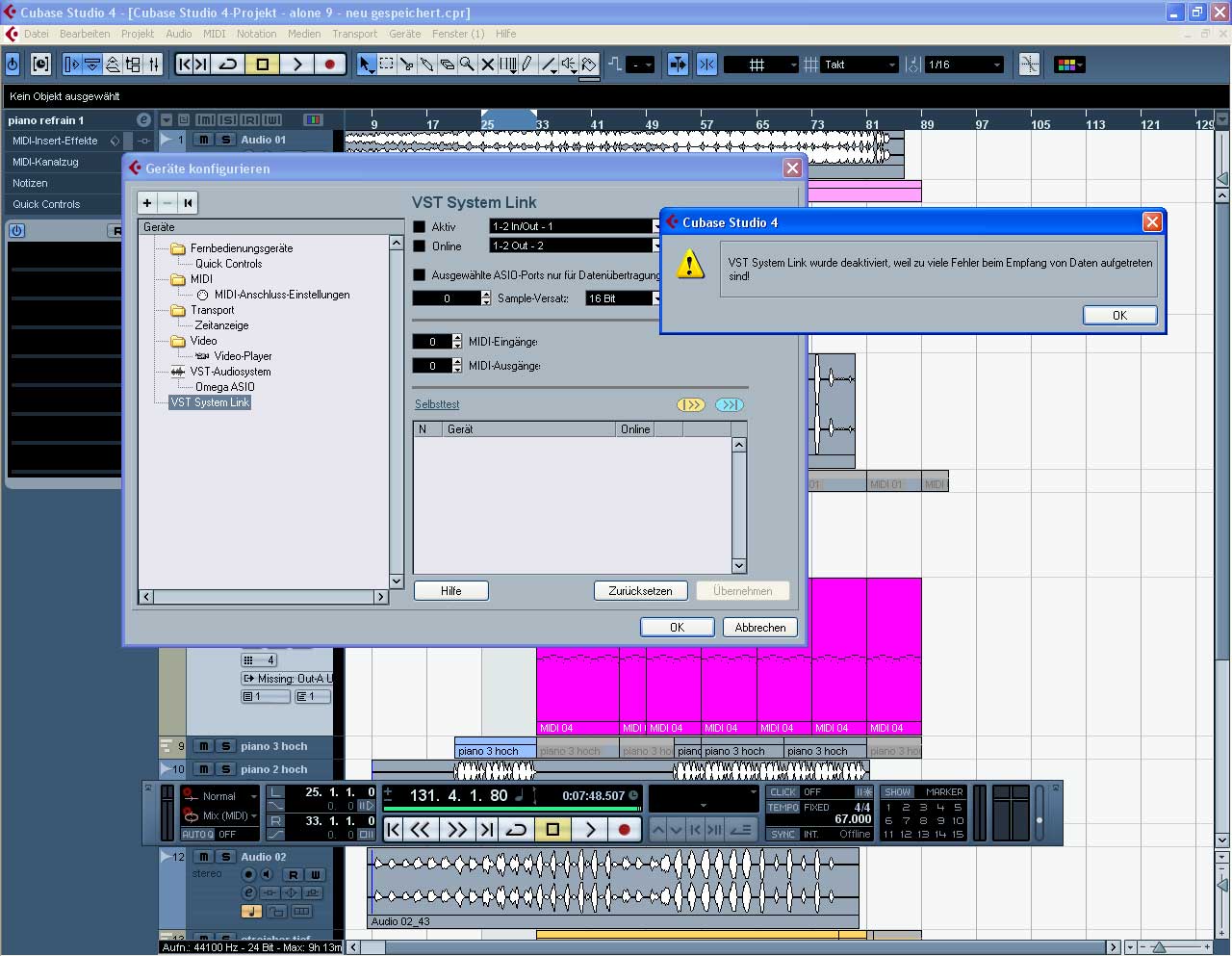Enable the Online checkbox in VST System Link
Viewport: 1232px width, 956px height.
point(420,246)
